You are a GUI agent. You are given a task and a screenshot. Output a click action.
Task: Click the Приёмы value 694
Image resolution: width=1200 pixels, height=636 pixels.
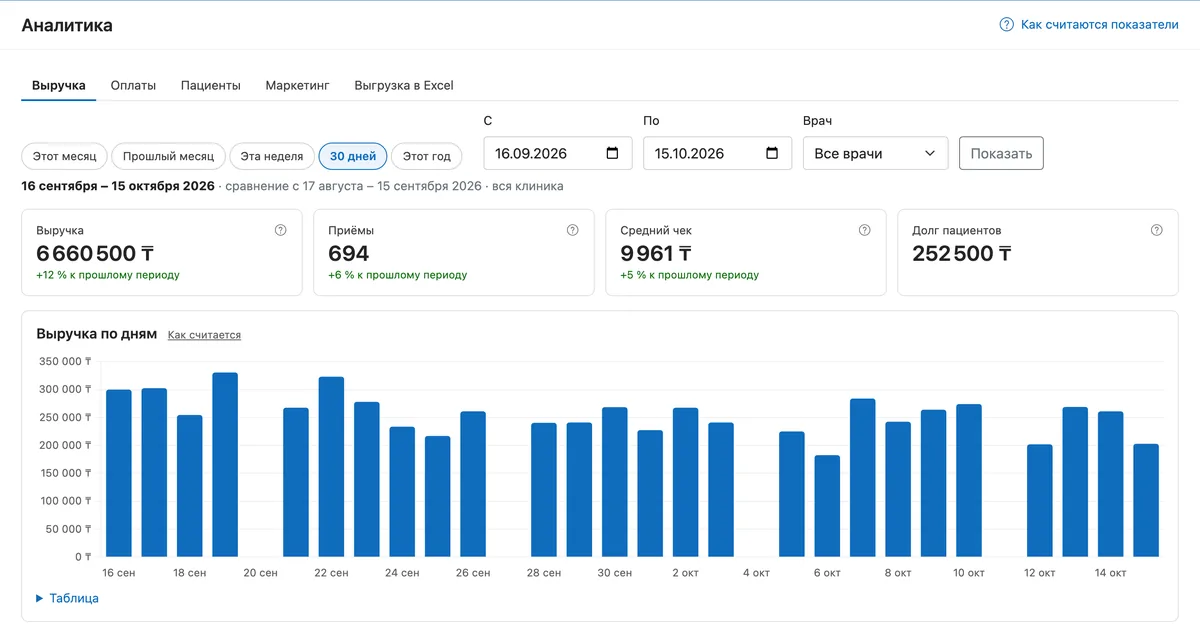pos(349,254)
